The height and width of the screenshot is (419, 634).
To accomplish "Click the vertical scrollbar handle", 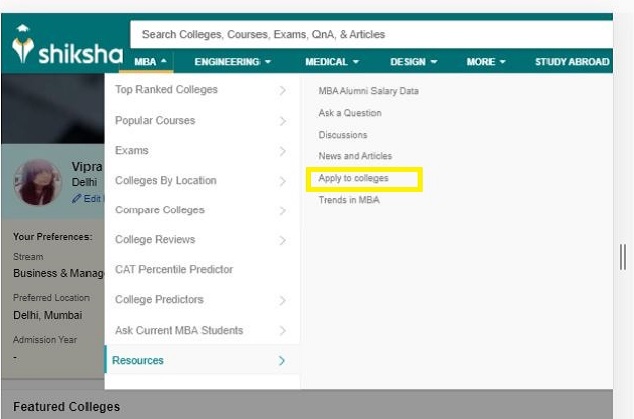I will pyautogui.click(x=623, y=257).
